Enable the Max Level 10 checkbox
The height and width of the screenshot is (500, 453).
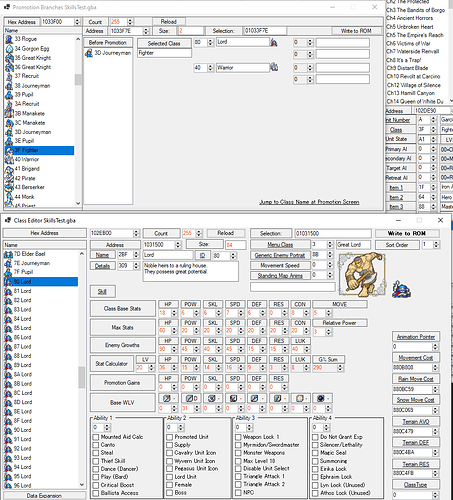click(238, 461)
